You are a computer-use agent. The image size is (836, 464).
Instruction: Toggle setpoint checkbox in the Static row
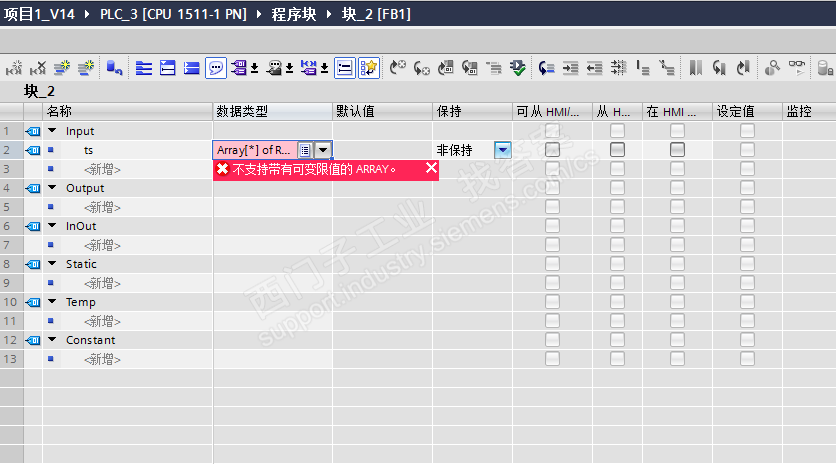(747, 263)
